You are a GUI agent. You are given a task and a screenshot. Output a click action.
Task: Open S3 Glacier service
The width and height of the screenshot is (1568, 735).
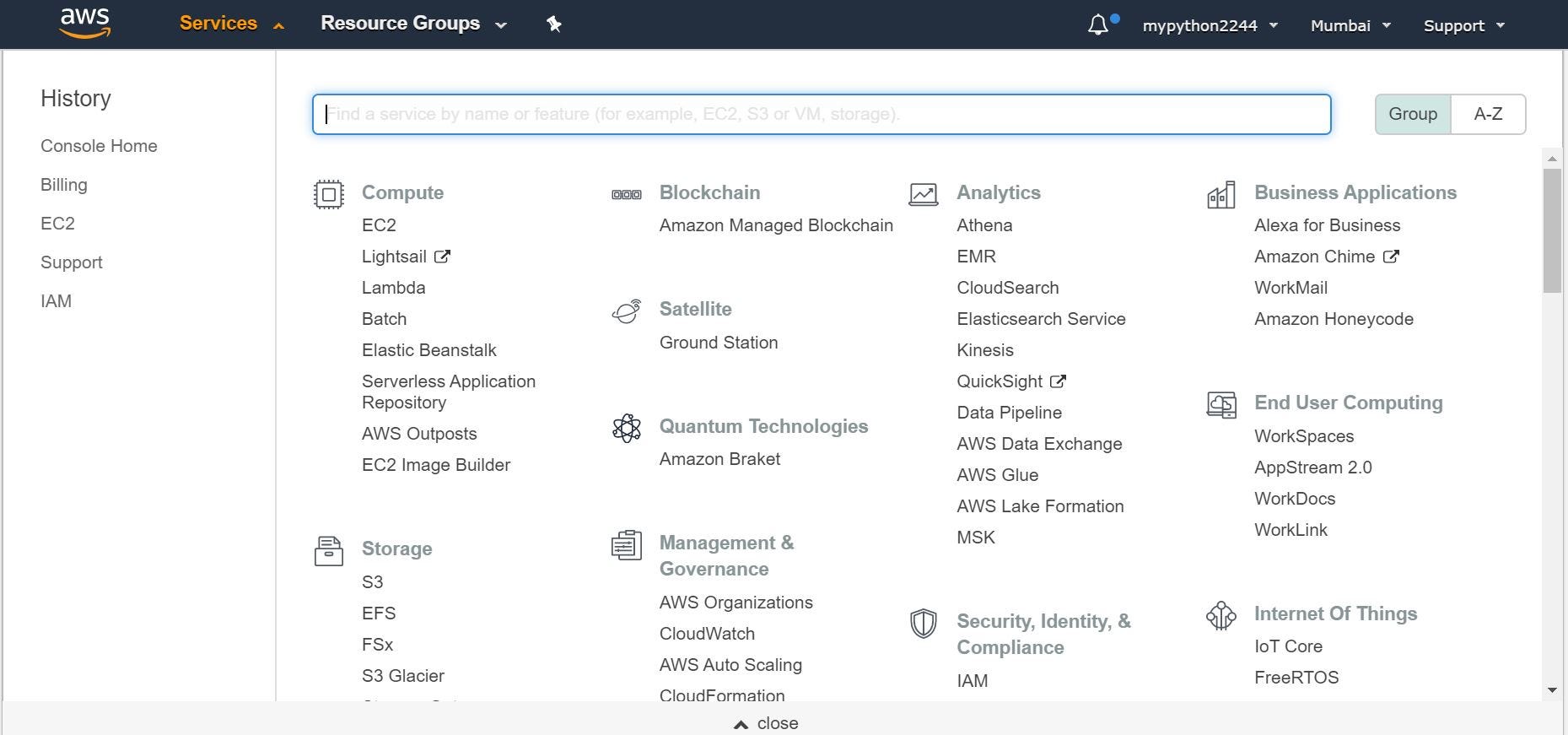[x=402, y=676]
